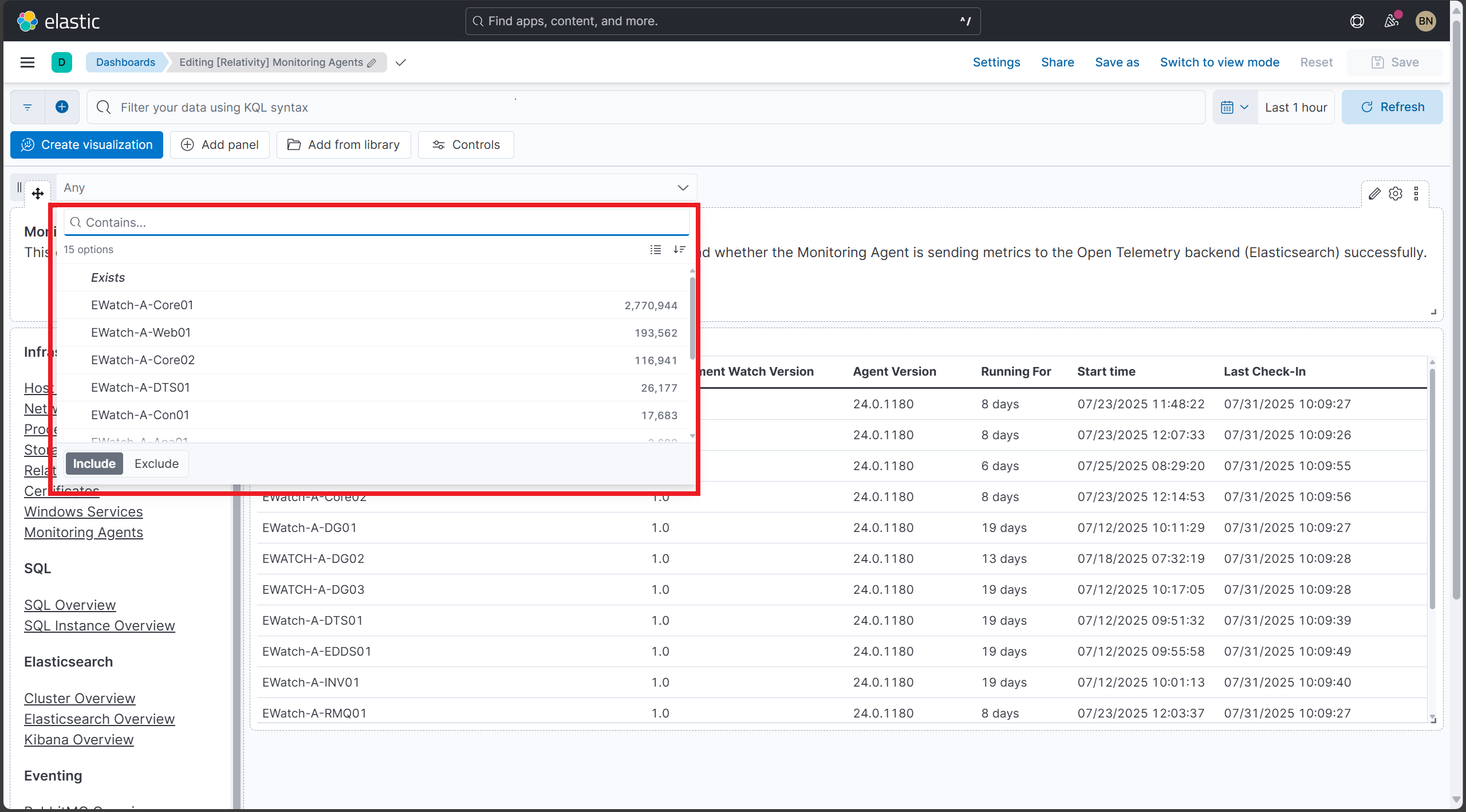Viewport: 1466px width, 812px height.
Task: Add a new filter with the plus icon
Action: point(62,107)
